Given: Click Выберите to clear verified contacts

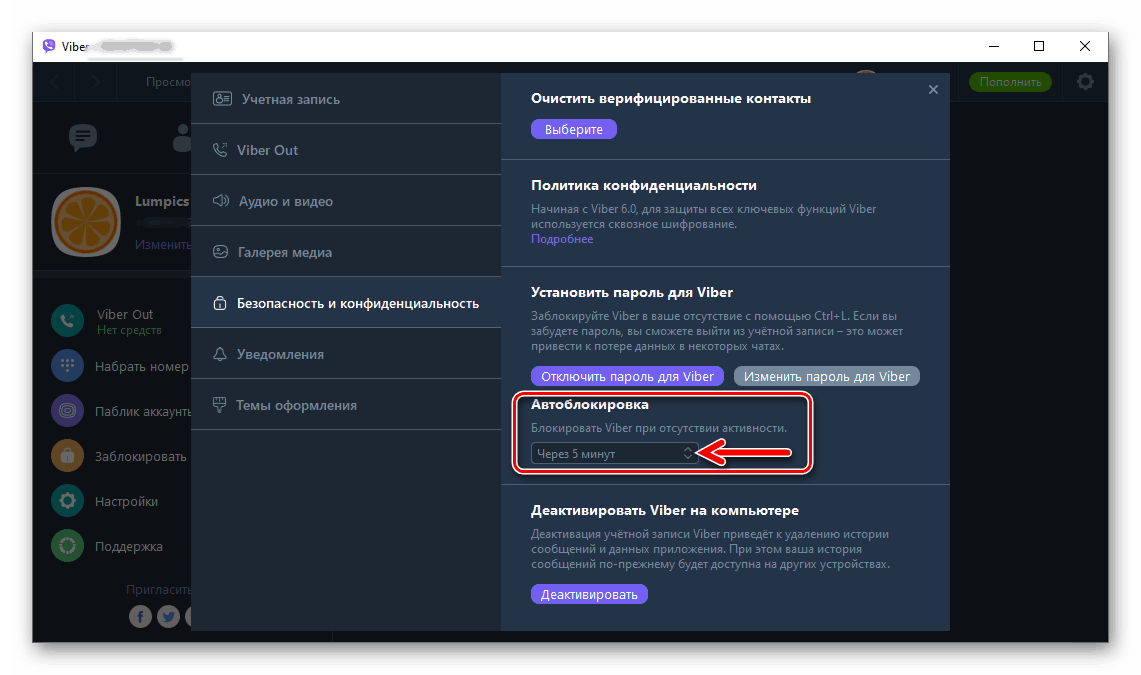Looking at the screenshot, I should coord(573,129).
